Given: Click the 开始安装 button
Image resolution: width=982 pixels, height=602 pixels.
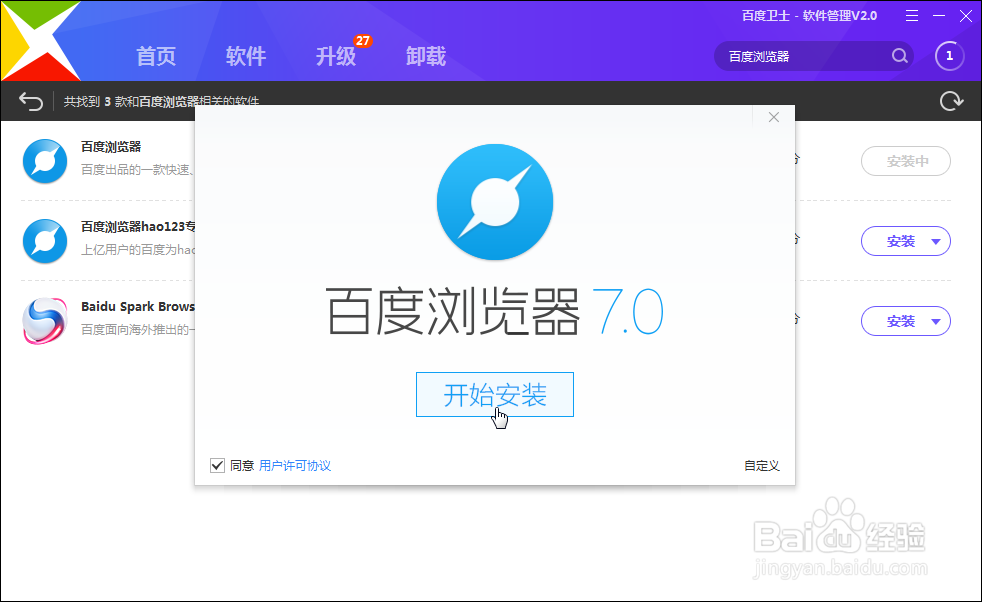Looking at the screenshot, I should click(x=494, y=394).
